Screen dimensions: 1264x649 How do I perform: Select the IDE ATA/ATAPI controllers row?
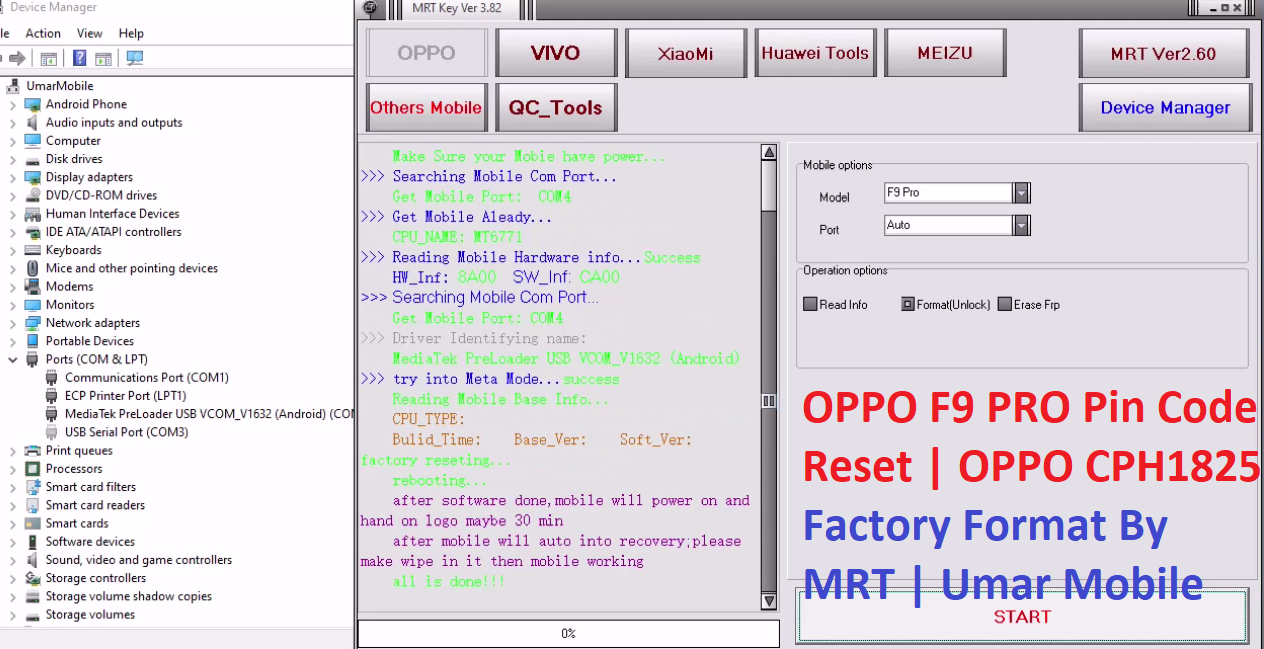[x=113, y=232]
